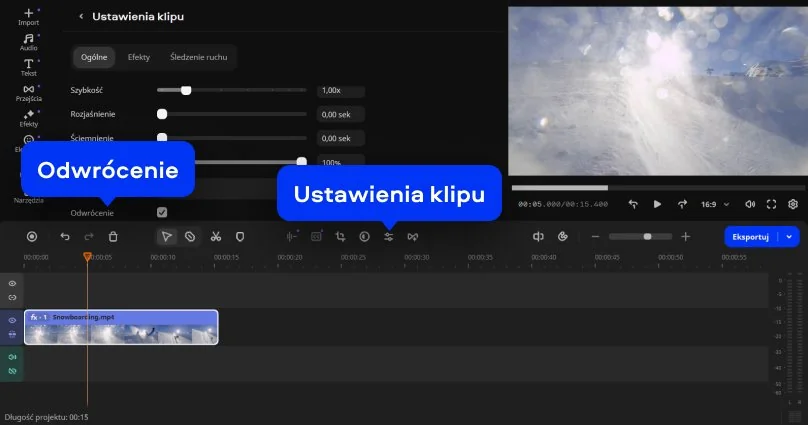Select the scissors split tool
This screenshot has width=808, height=425.
pyautogui.click(x=215, y=237)
